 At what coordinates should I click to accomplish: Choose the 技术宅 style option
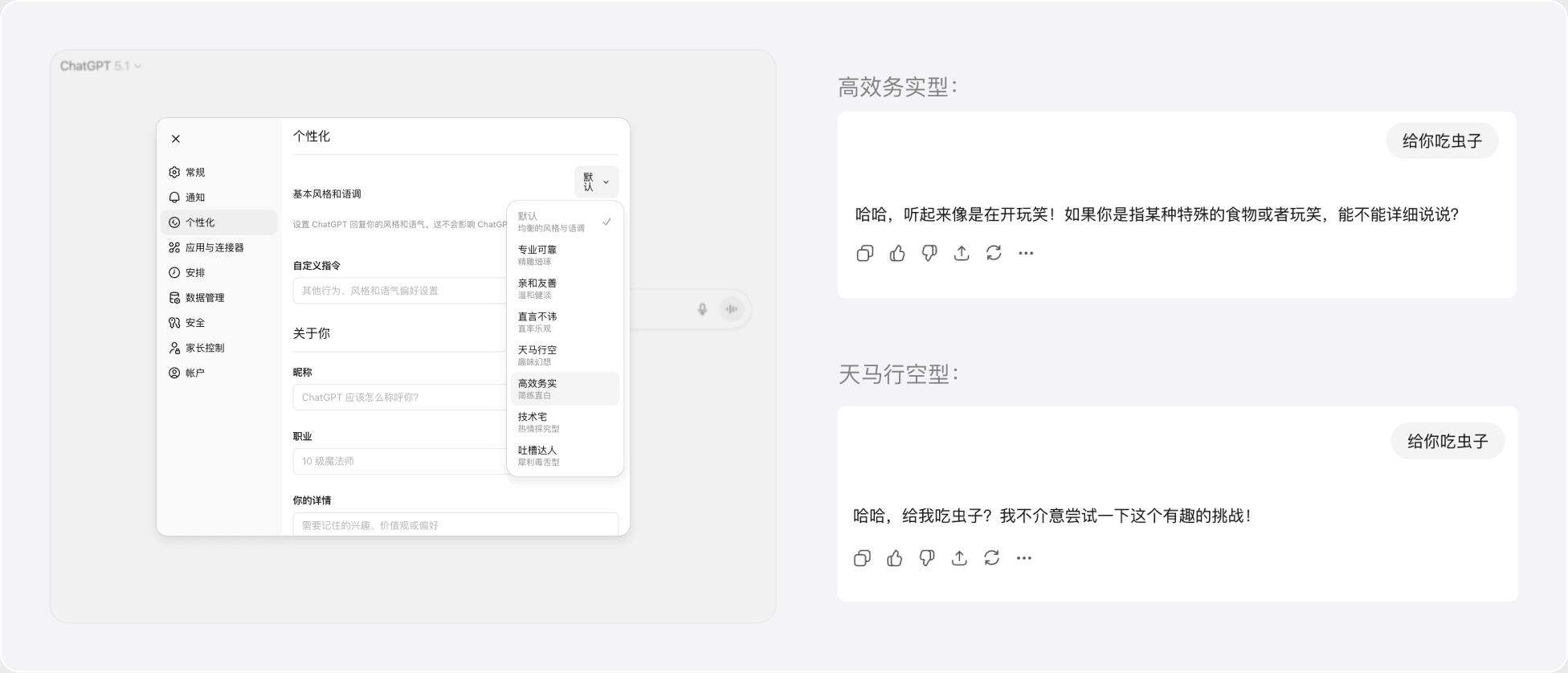[x=565, y=422]
